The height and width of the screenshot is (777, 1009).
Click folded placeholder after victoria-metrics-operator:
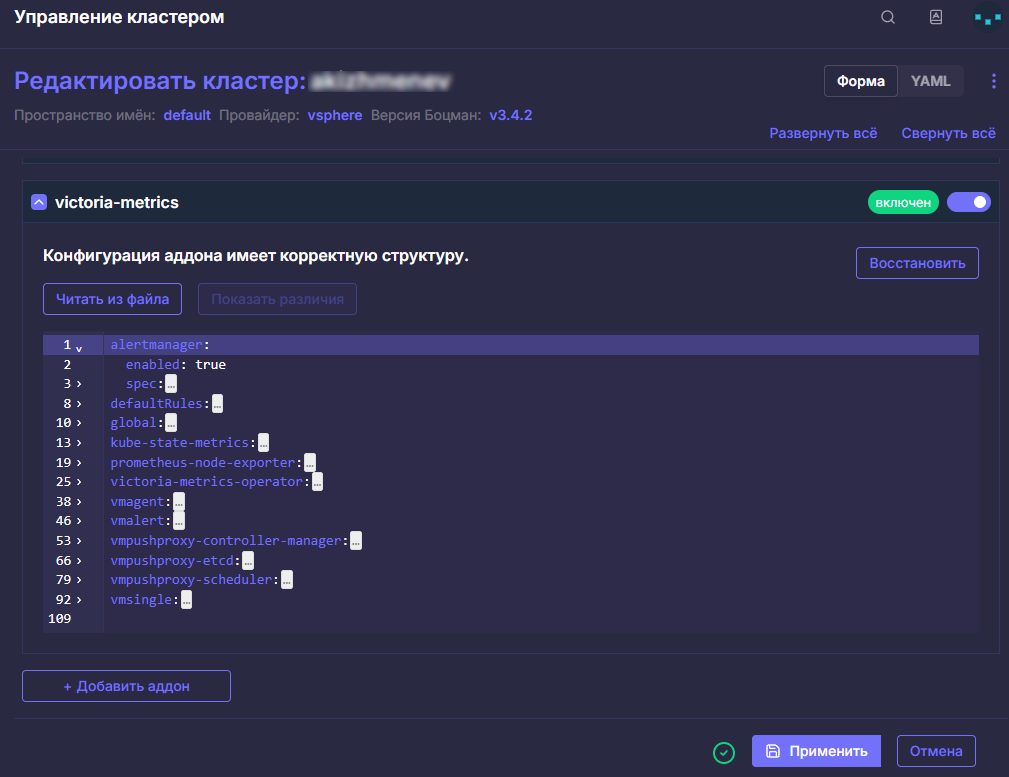(317, 482)
